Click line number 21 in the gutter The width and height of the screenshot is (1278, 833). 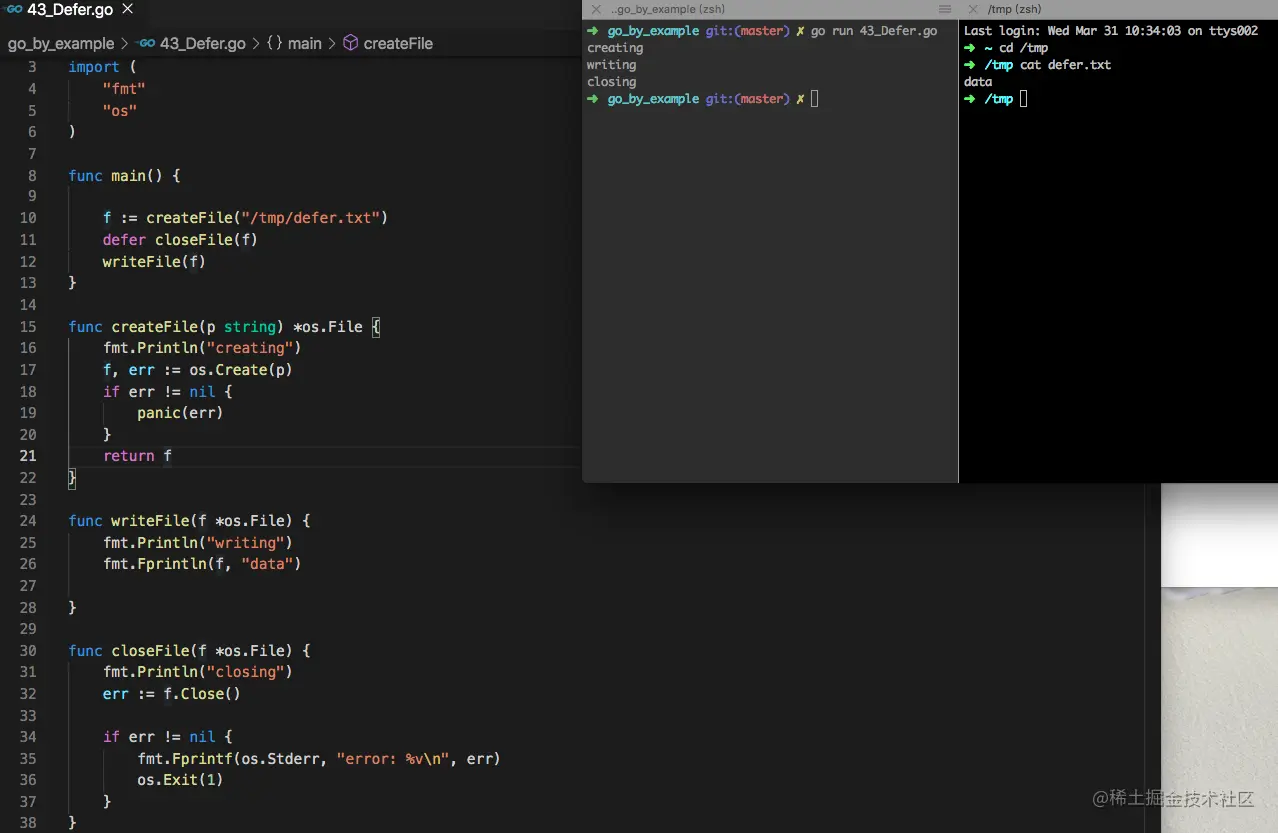28,456
